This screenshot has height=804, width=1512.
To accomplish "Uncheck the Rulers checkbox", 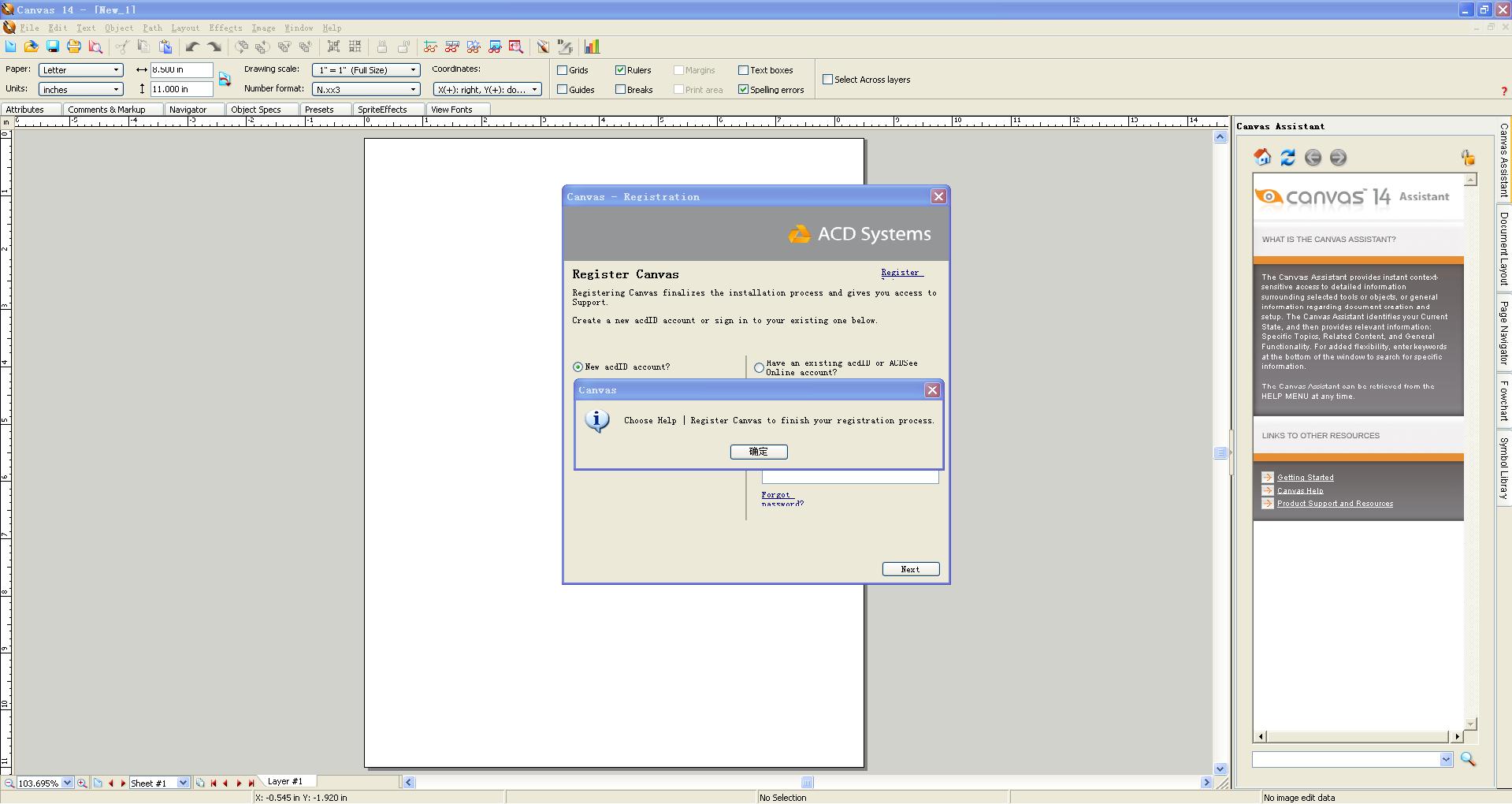I will (621, 70).
